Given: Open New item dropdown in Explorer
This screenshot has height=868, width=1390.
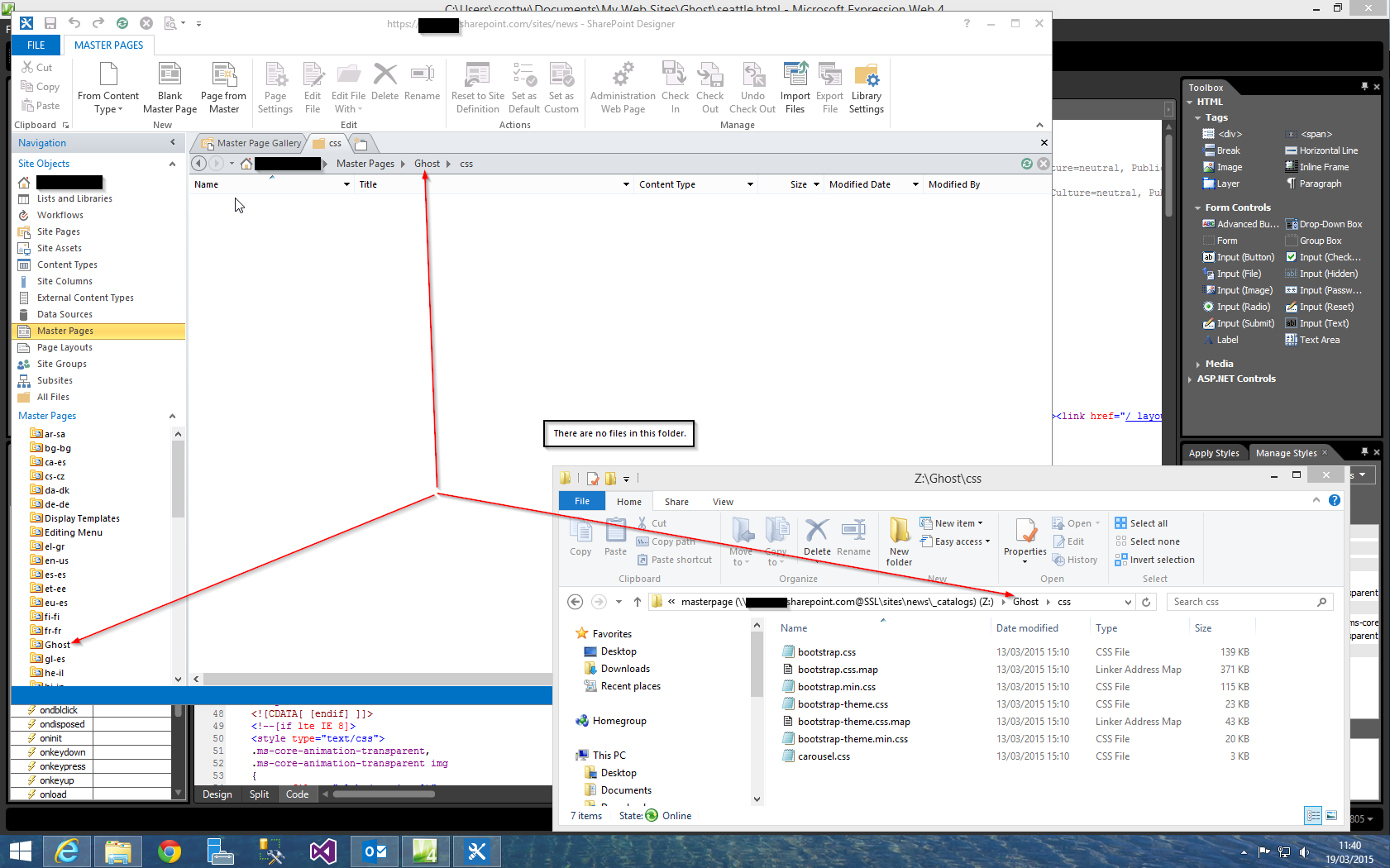Looking at the screenshot, I should coord(951,523).
